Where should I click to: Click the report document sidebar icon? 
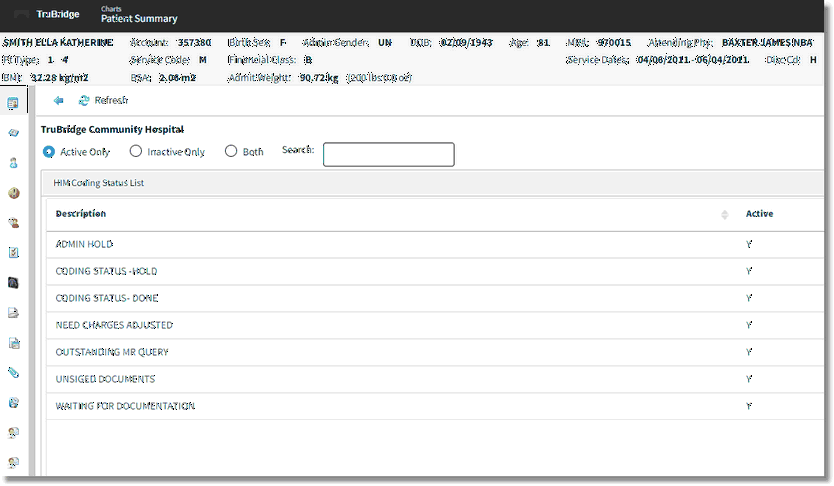click(x=14, y=343)
